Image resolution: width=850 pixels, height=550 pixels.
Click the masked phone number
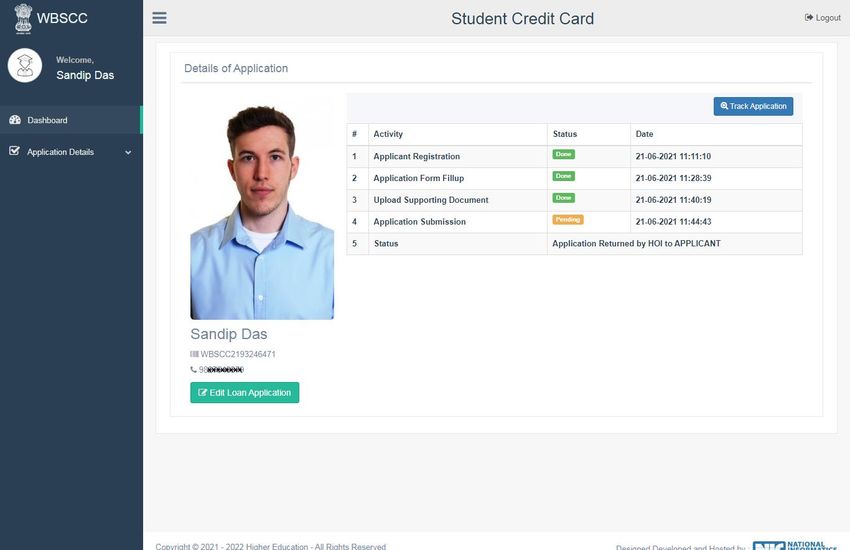coord(221,370)
